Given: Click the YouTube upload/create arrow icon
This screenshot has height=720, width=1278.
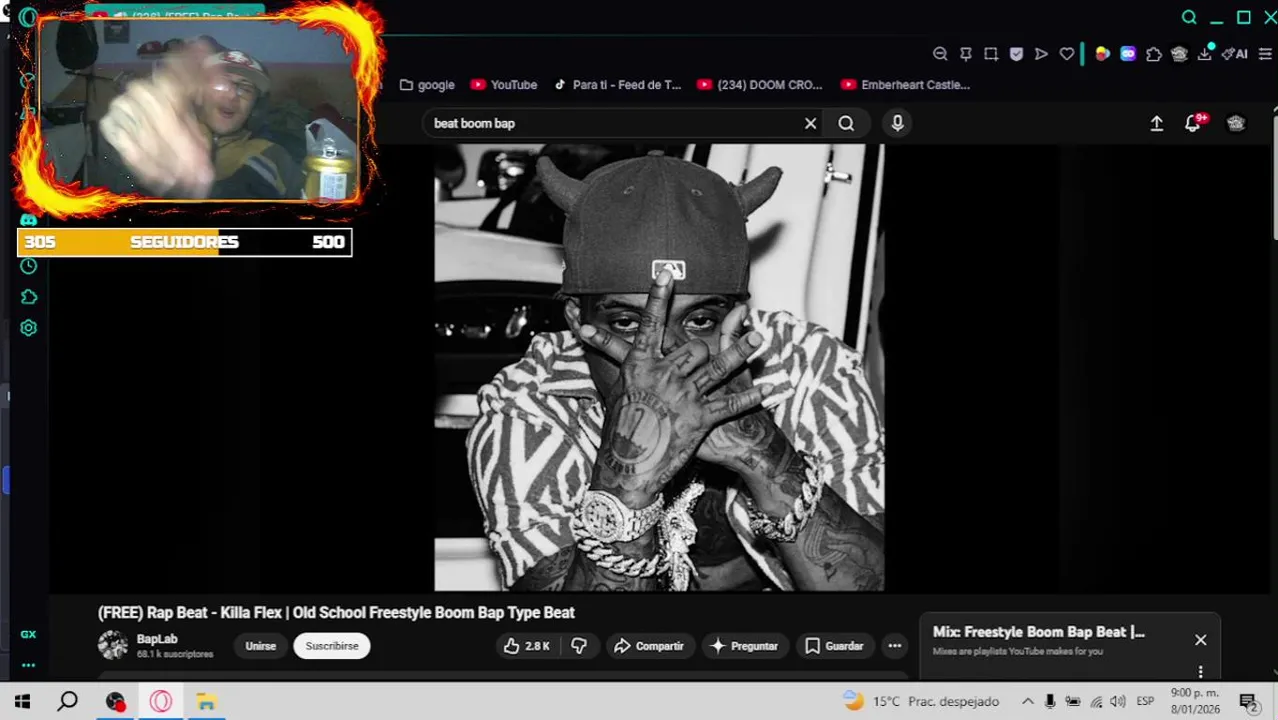Looking at the screenshot, I should tap(1157, 123).
